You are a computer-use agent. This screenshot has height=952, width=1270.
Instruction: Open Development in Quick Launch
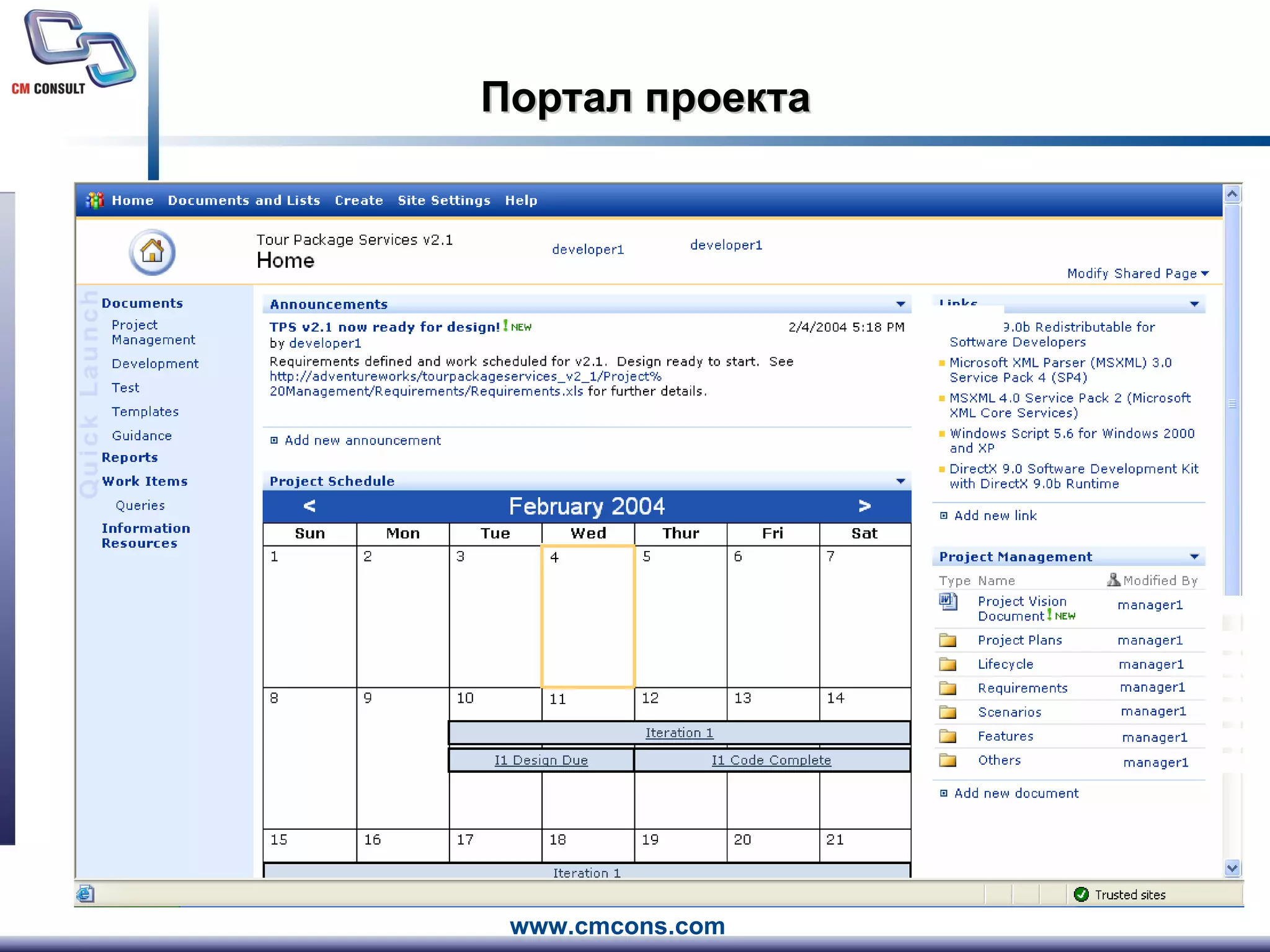(155, 364)
